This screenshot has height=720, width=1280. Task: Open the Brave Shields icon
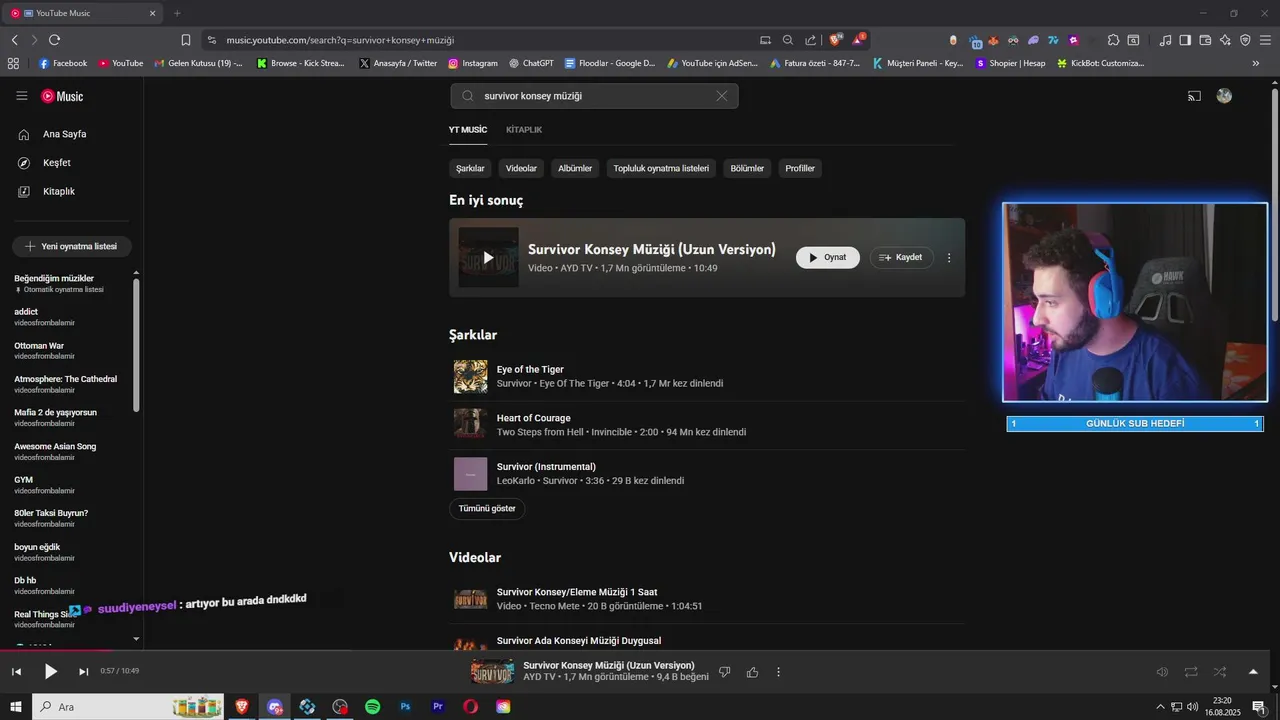[836, 40]
